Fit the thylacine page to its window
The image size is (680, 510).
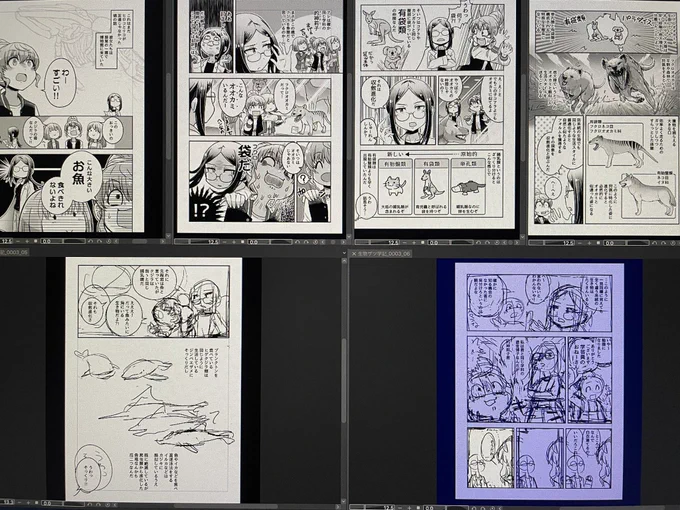click(x=598, y=243)
